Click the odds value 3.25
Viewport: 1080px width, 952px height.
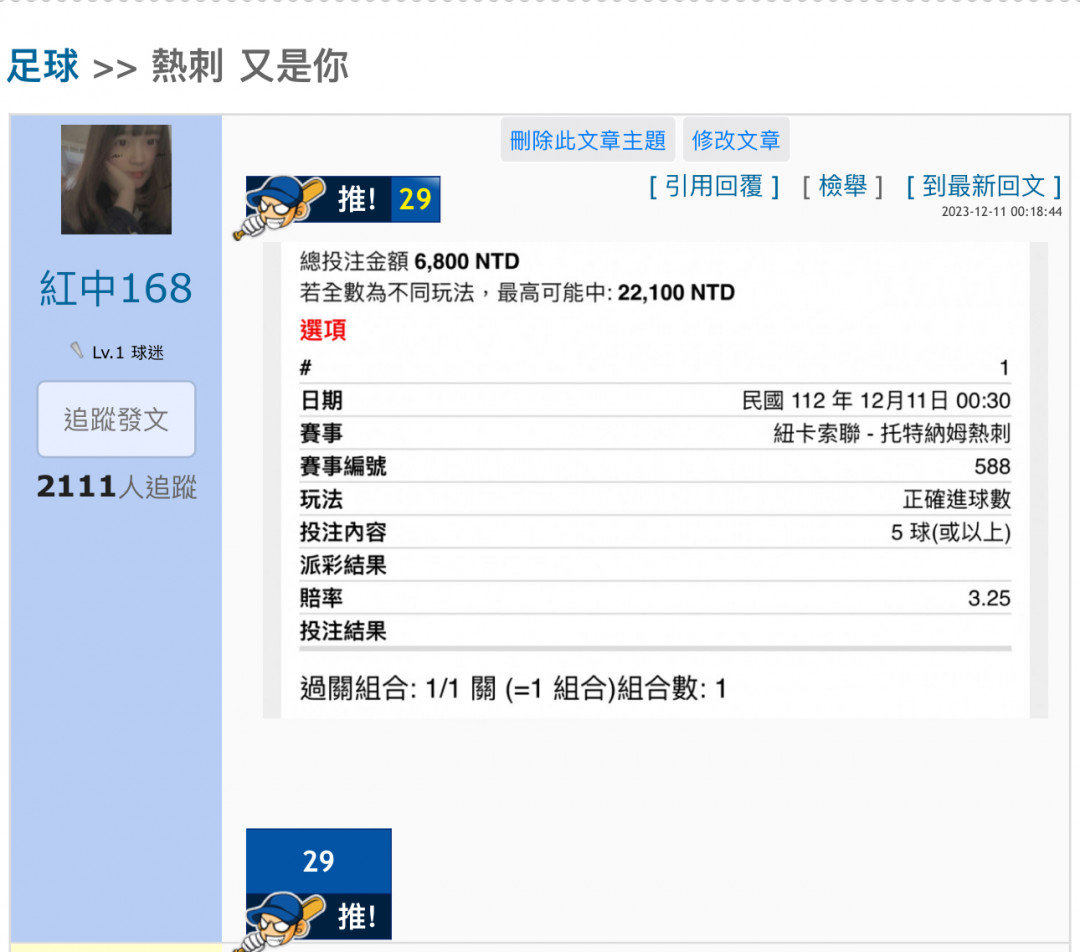pos(989,598)
